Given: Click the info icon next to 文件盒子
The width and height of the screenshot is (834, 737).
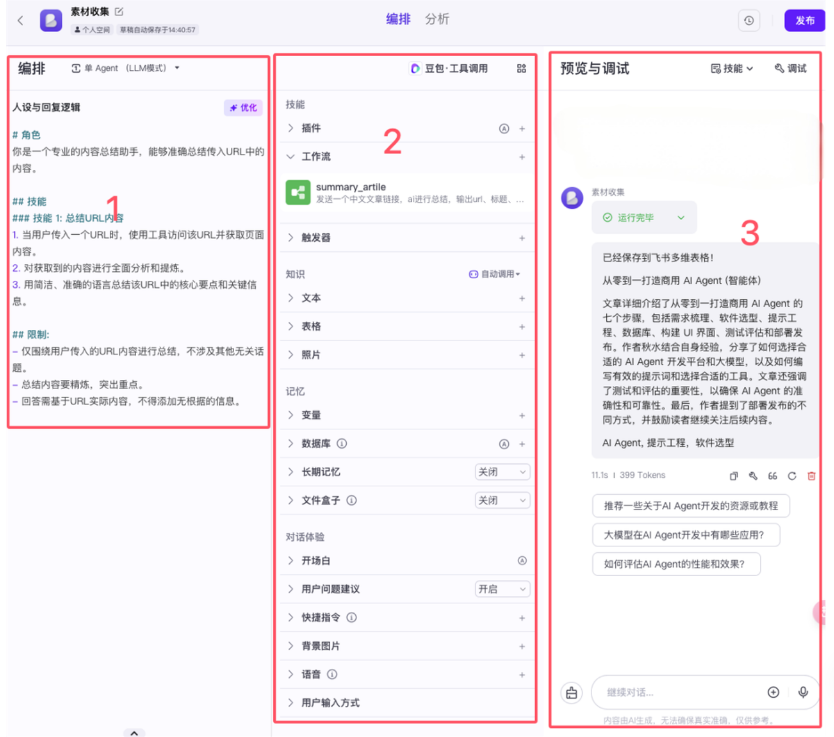Looking at the screenshot, I should coord(352,500).
